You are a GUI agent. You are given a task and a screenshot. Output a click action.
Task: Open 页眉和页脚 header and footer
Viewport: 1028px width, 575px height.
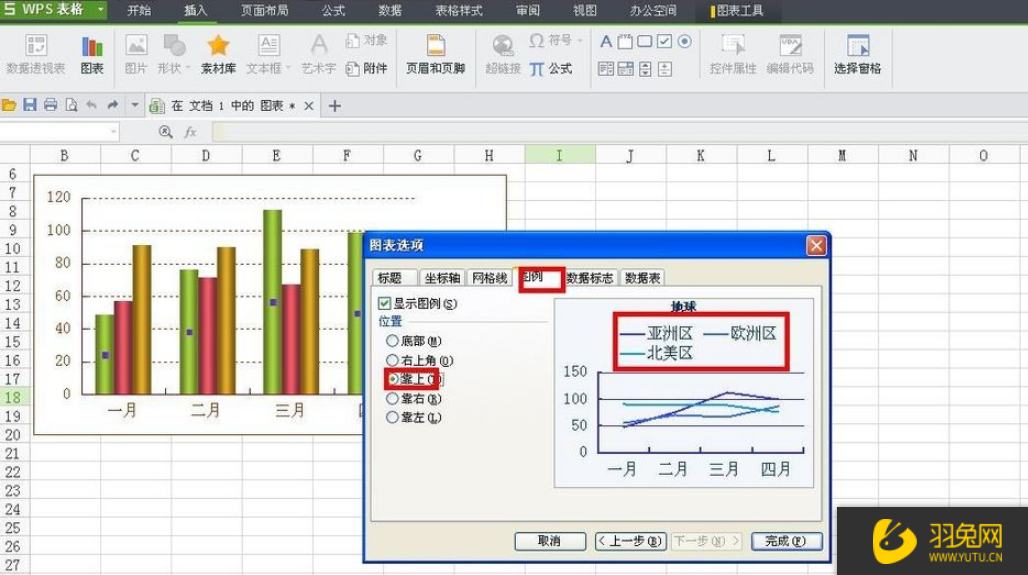(x=435, y=54)
